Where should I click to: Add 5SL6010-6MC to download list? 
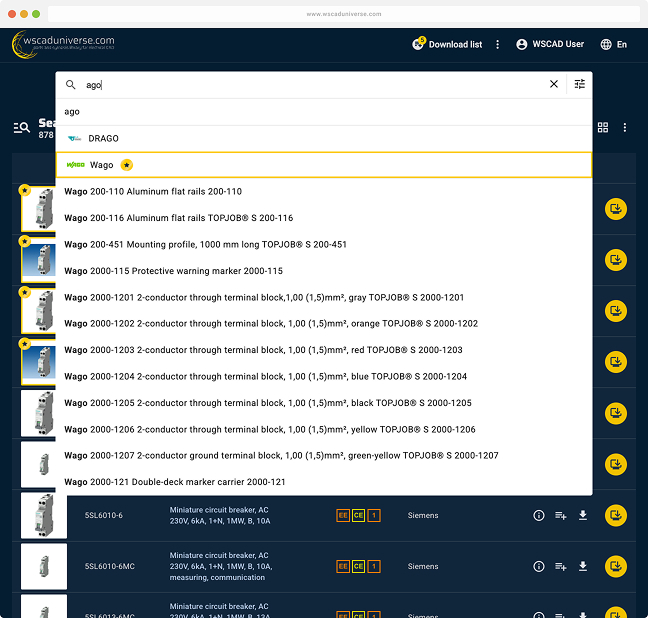tap(561, 566)
